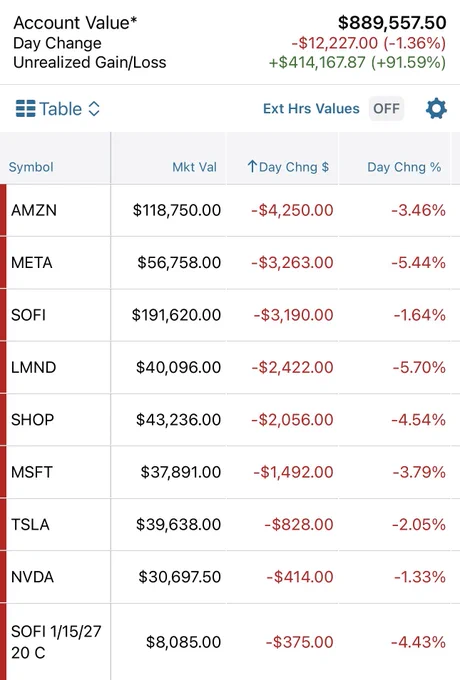Screen dimensions: 460x680
Task: Open the settings gear icon
Action: point(436,108)
